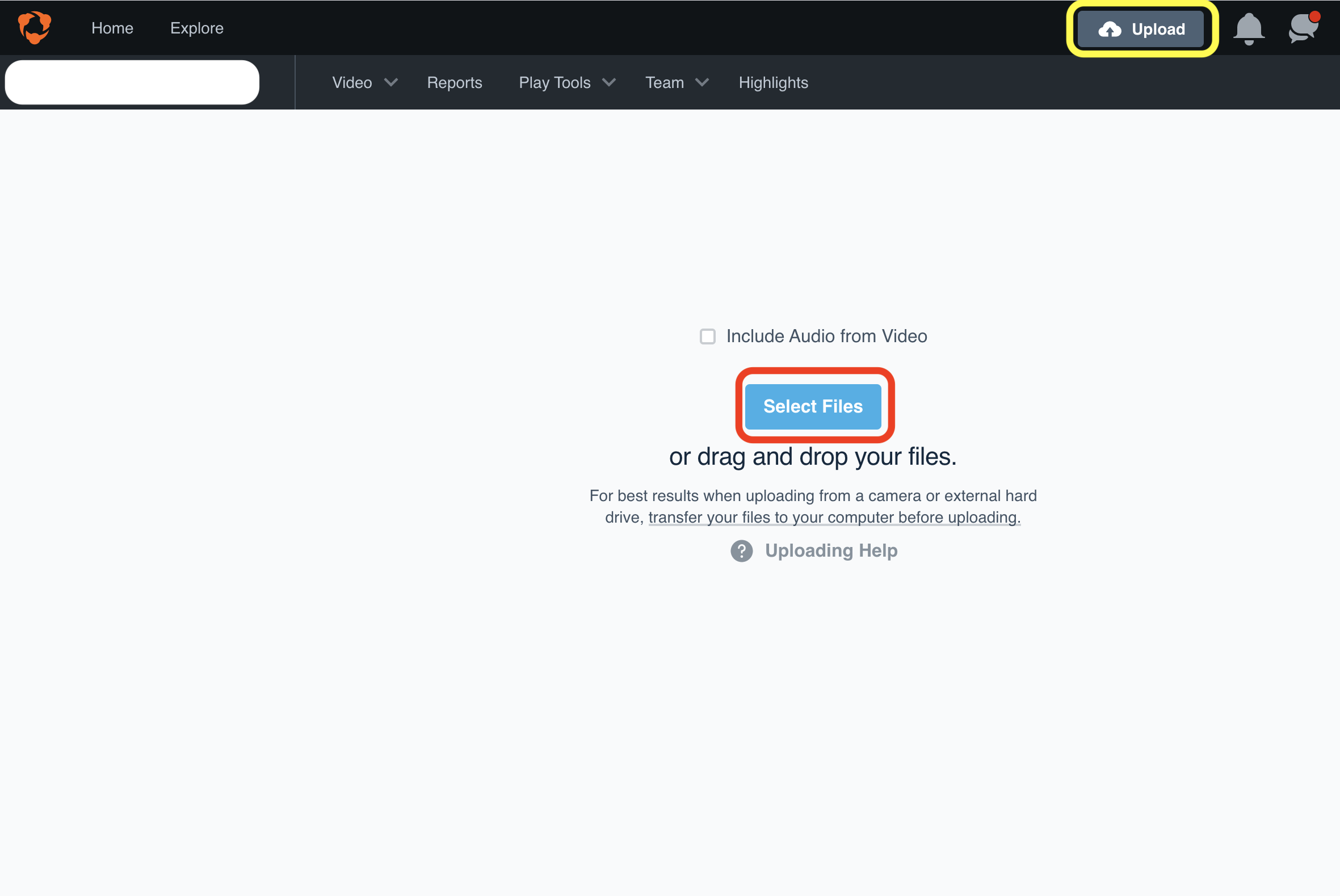Open the Uploading Help link

pos(831,551)
